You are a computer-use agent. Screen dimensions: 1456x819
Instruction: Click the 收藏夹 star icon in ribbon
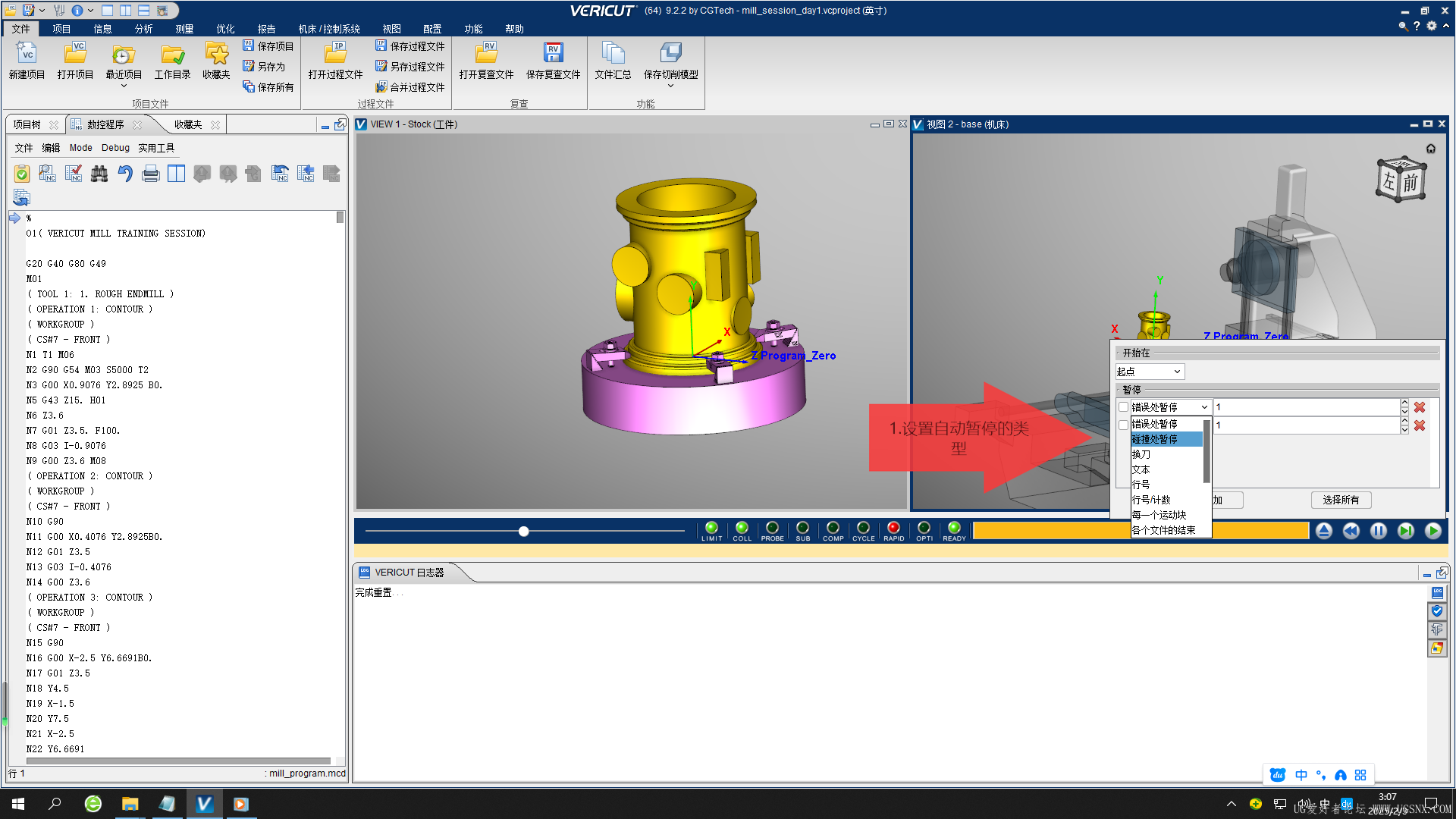216,61
